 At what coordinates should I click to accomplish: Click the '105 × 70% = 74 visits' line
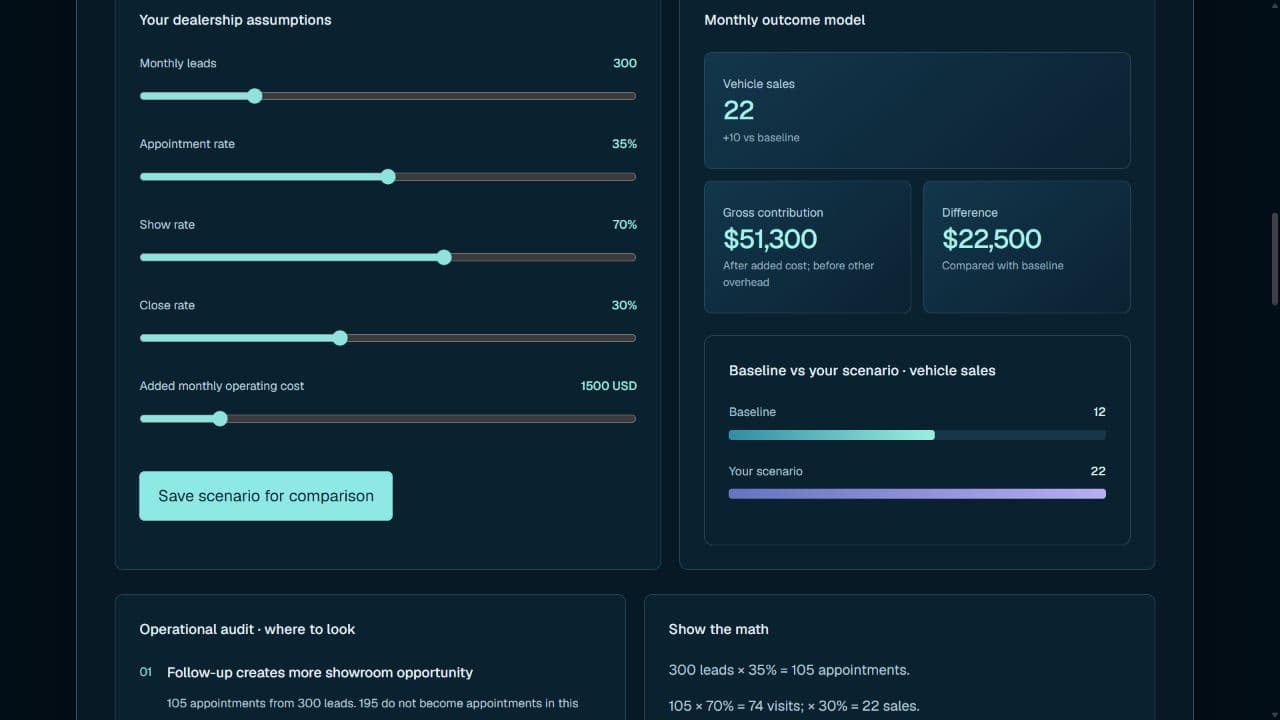tap(794, 706)
